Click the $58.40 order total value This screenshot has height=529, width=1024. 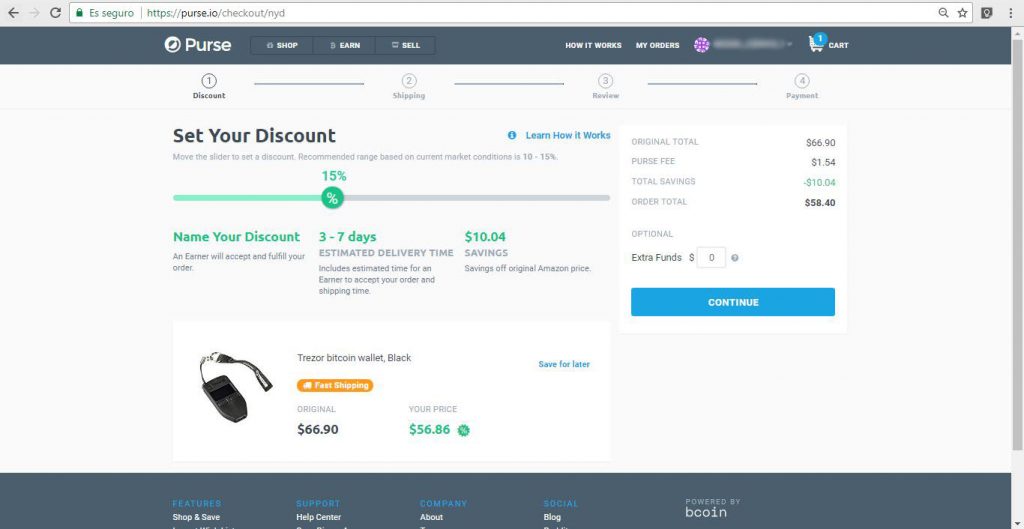click(820, 202)
